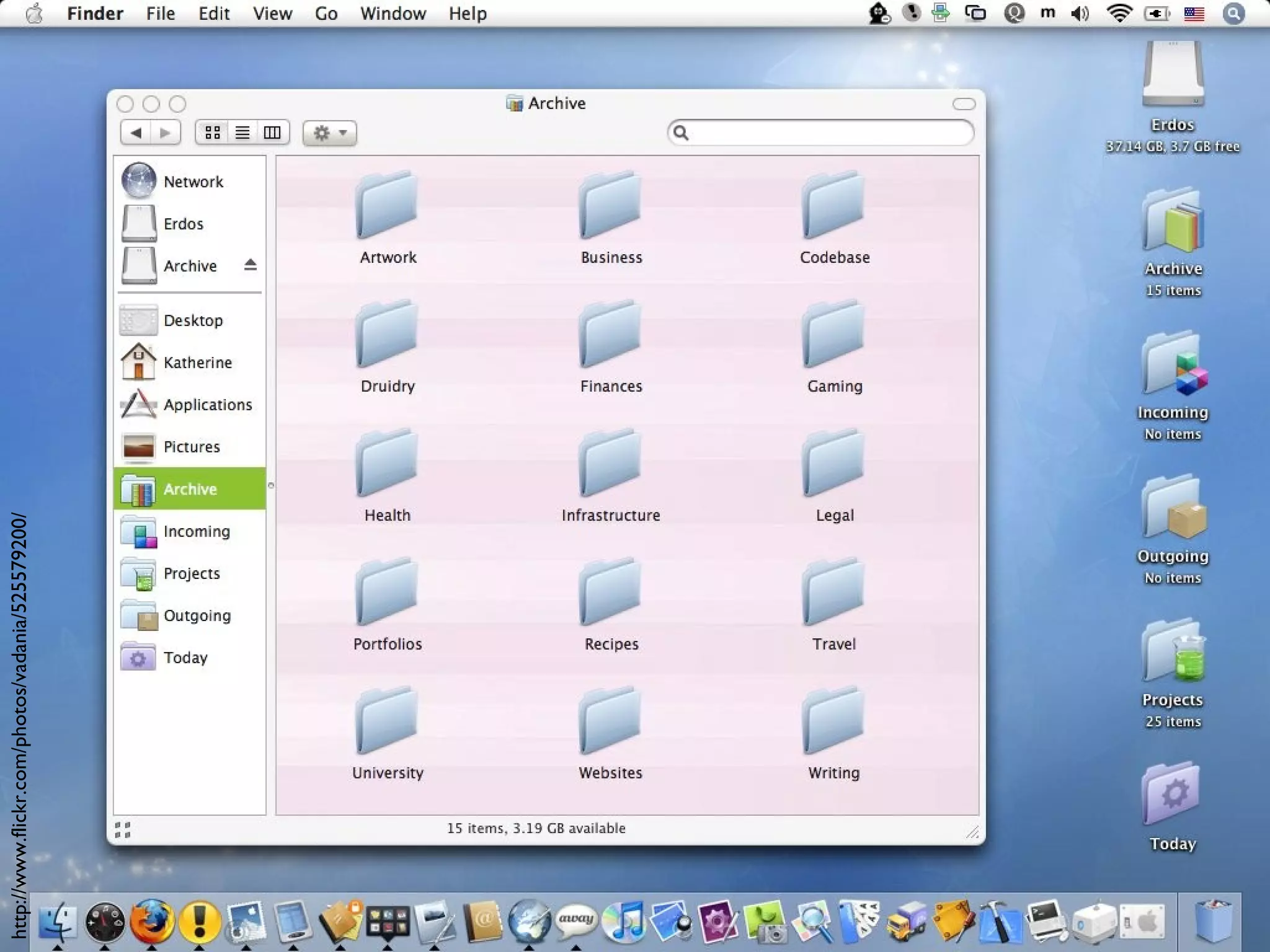Image resolution: width=1270 pixels, height=952 pixels.
Task: Open the Travel folder
Action: coord(834,593)
